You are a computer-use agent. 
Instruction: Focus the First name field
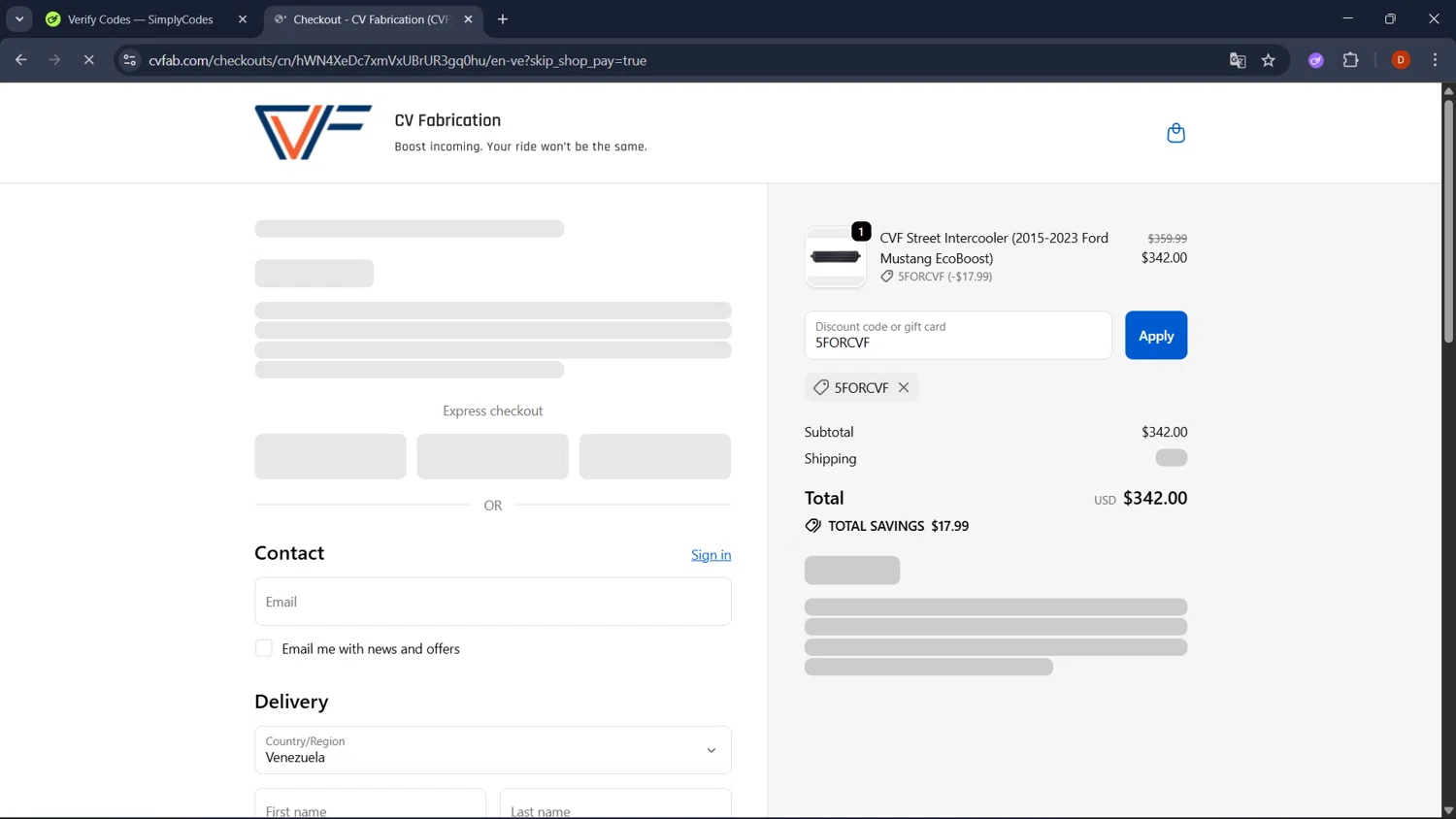click(x=370, y=803)
